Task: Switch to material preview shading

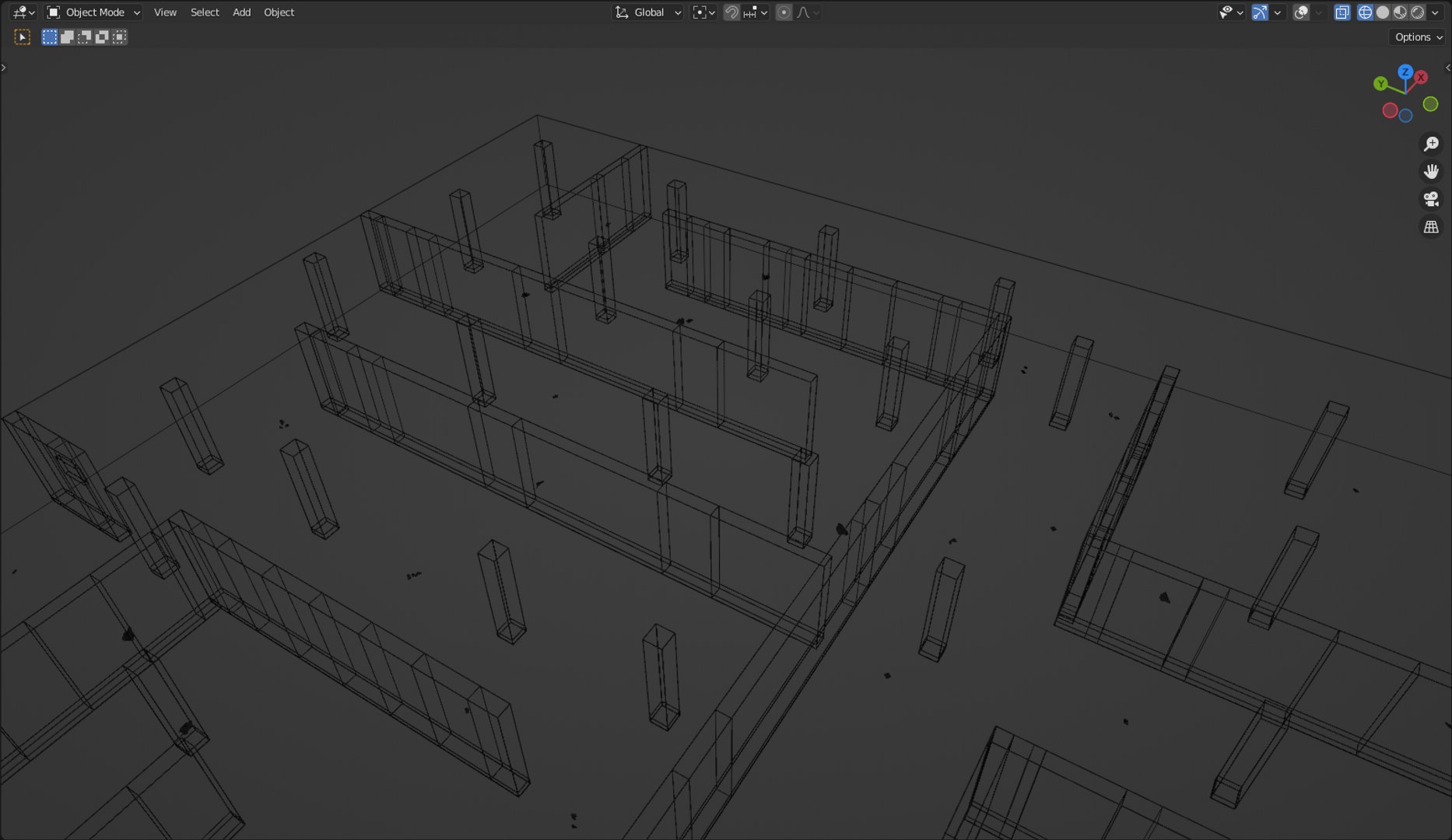Action: tap(1400, 12)
